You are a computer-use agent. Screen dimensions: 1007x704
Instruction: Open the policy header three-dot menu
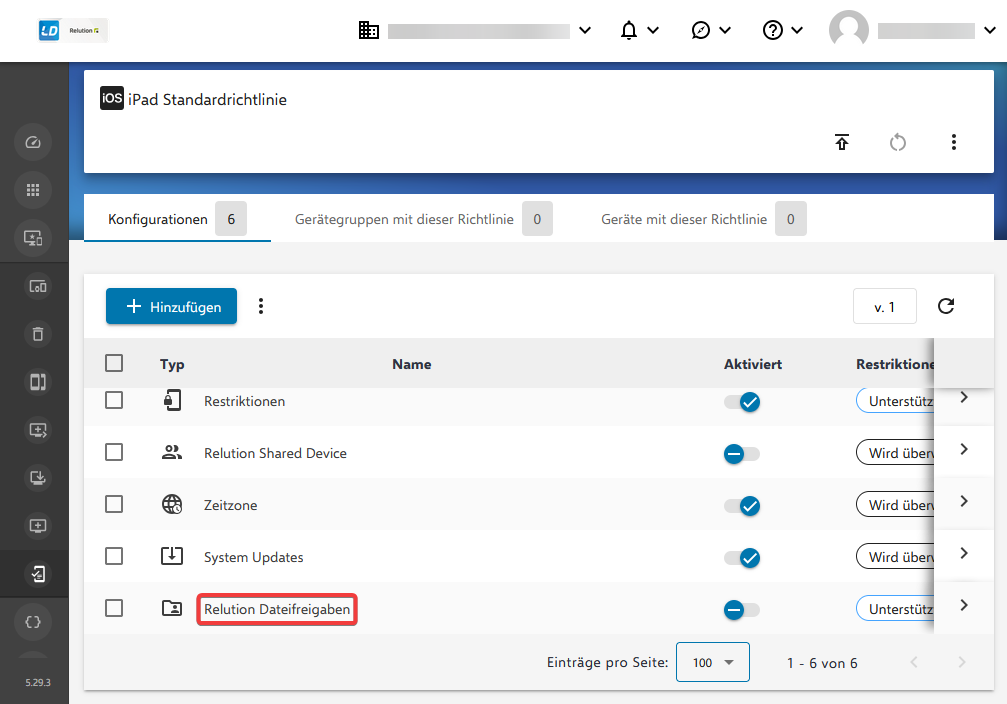(x=954, y=142)
